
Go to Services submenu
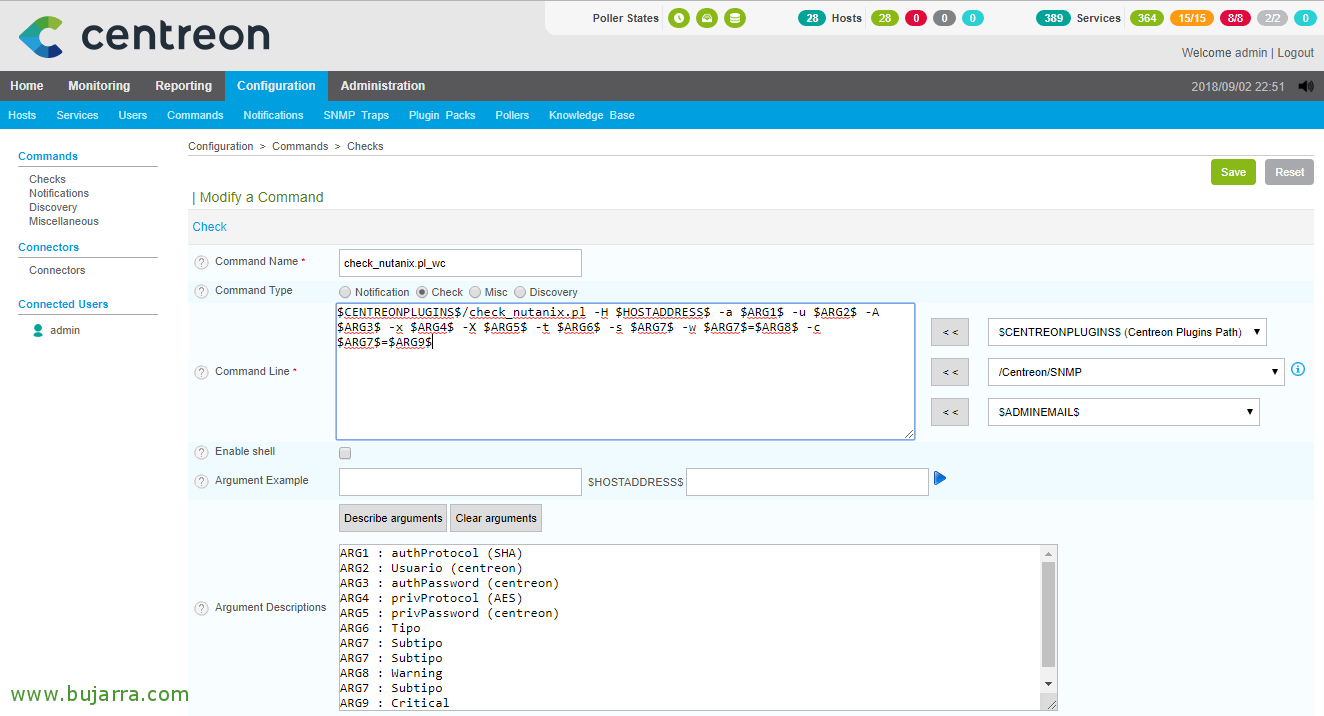(77, 115)
